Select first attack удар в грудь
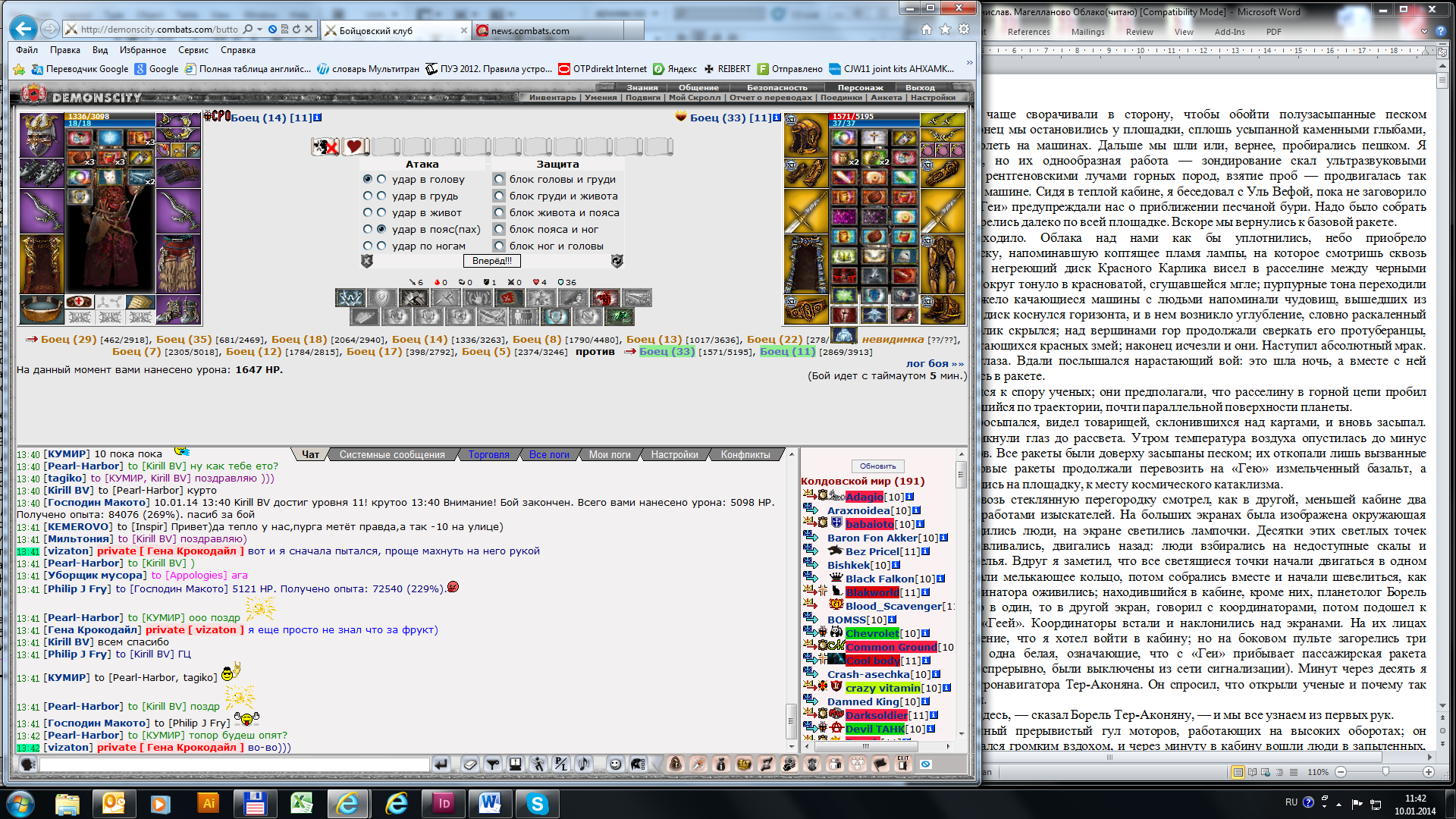 click(368, 196)
